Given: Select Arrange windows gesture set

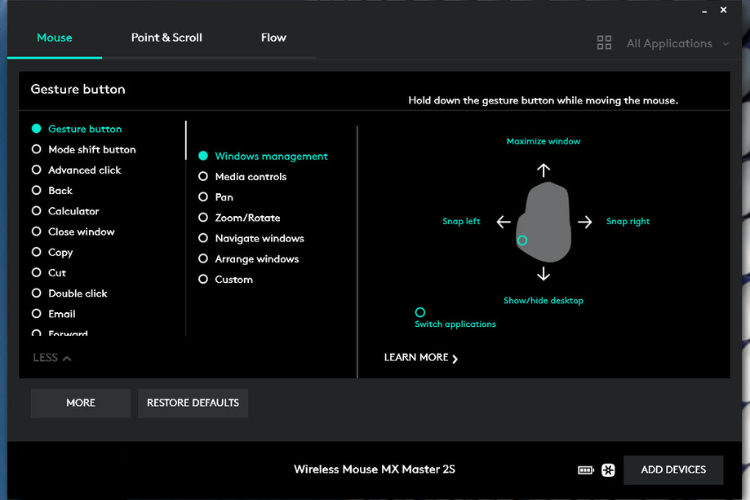Looking at the screenshot, I should click(x=249, y=259).
